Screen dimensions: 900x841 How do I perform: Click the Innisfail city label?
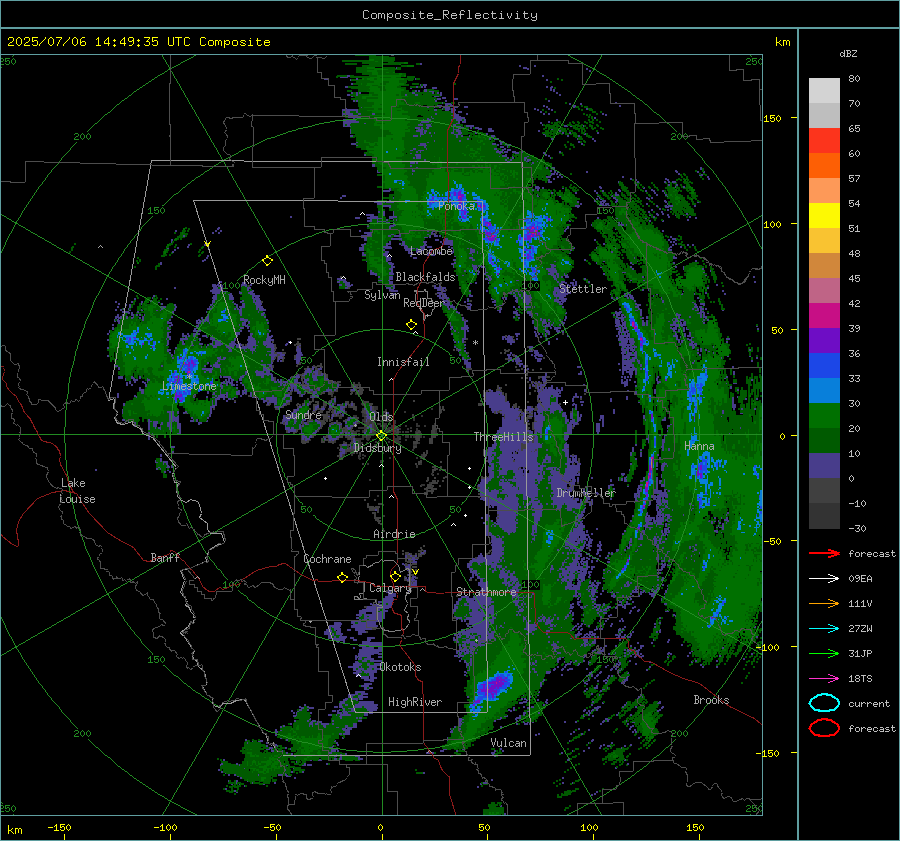[x=403, y=362]
